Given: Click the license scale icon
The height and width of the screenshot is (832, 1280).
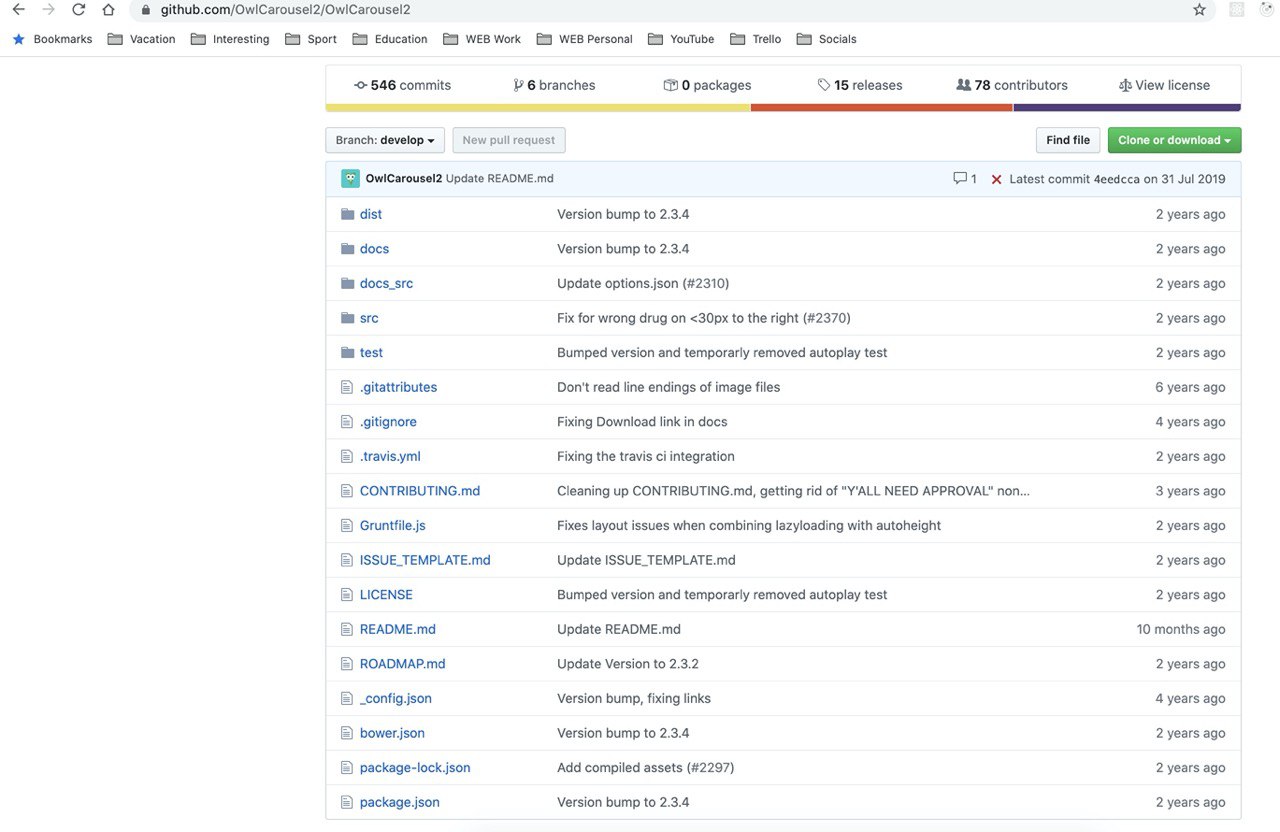Looking at the screenshot, I should pos(1125,85).
